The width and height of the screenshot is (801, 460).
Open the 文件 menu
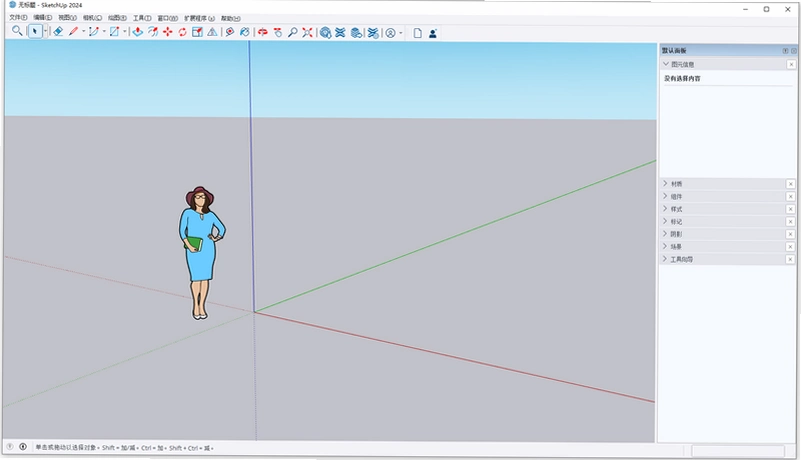click(x=18, y=18)
